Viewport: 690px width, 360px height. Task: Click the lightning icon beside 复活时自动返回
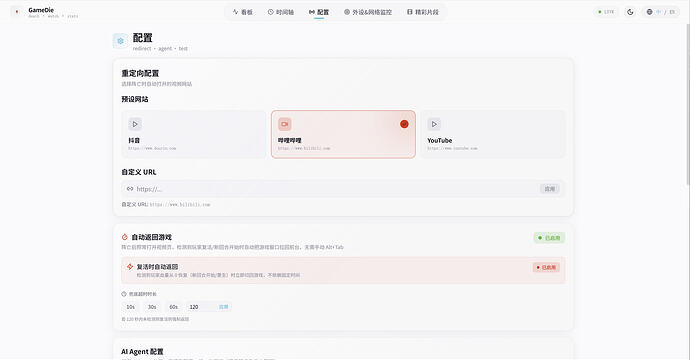[130, 267]
